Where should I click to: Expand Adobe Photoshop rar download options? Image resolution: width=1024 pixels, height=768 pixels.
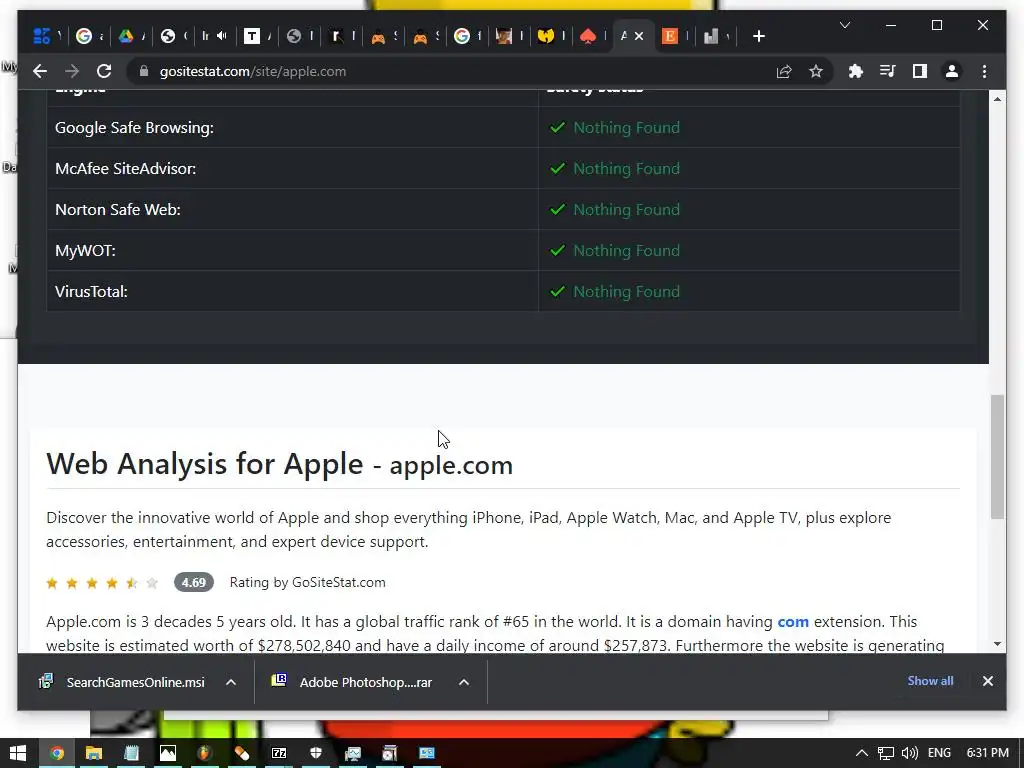point(464,682)
